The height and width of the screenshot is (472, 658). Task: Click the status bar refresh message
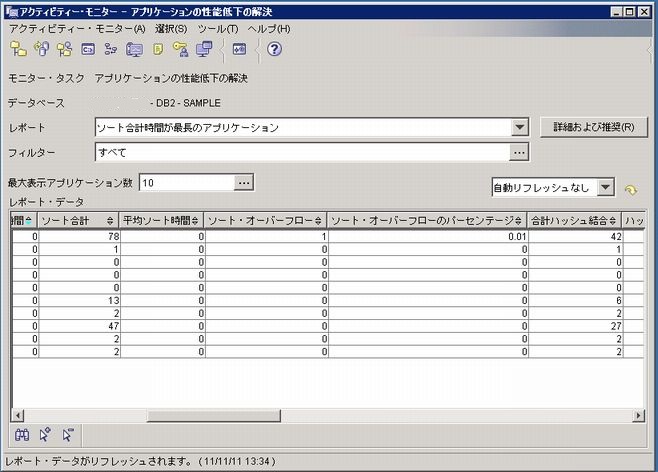click(140, 462)
